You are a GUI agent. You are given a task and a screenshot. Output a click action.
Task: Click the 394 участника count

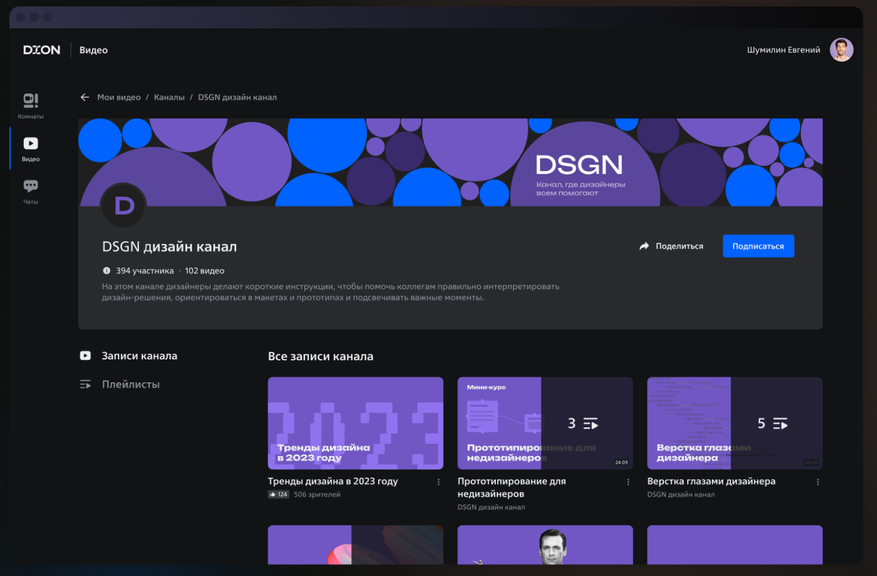click(x=145, y=271)
